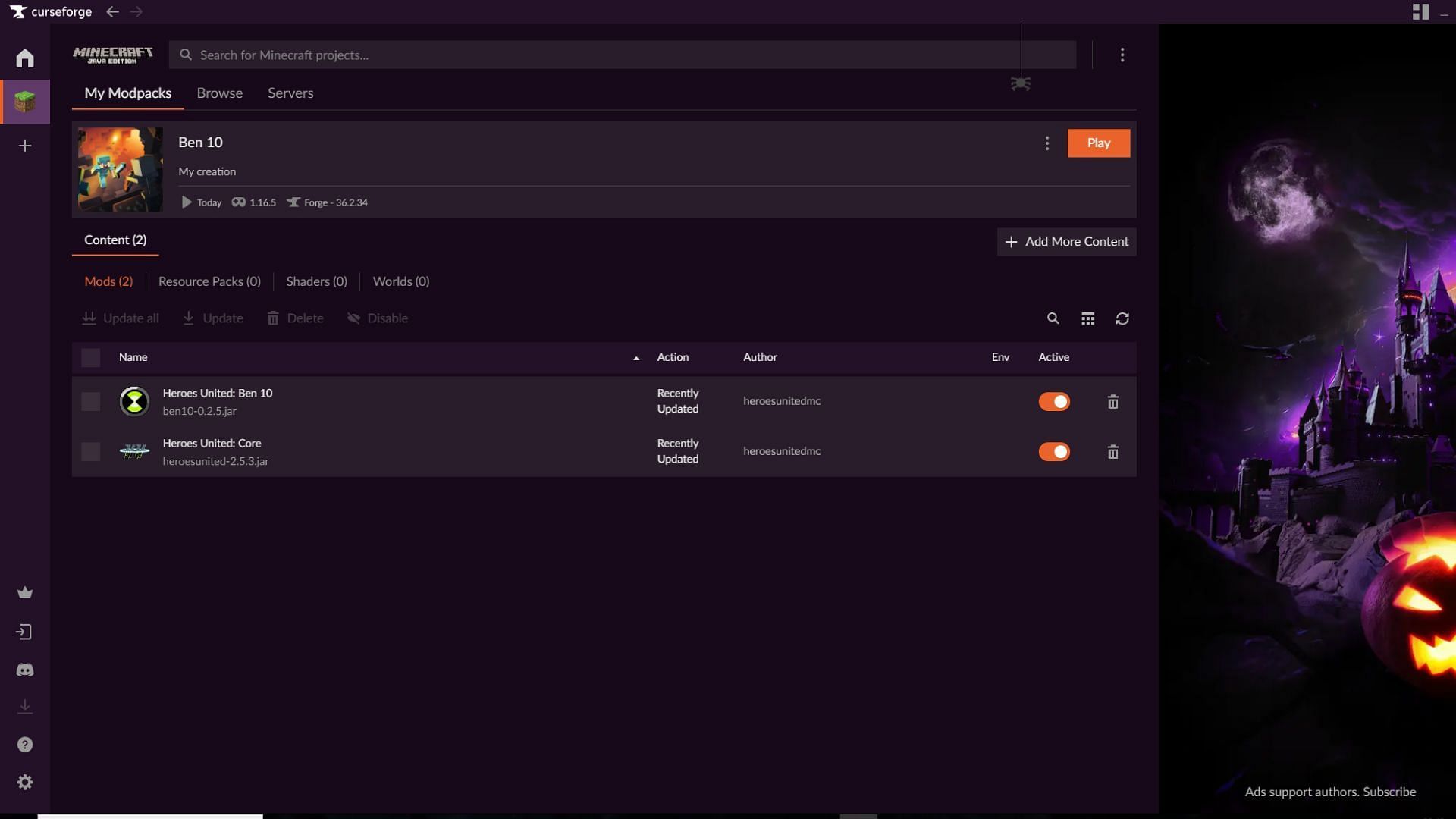Screen dimensions: 1456x819
Task: Click the Disable toolbar button
Action: click(378, 318)
